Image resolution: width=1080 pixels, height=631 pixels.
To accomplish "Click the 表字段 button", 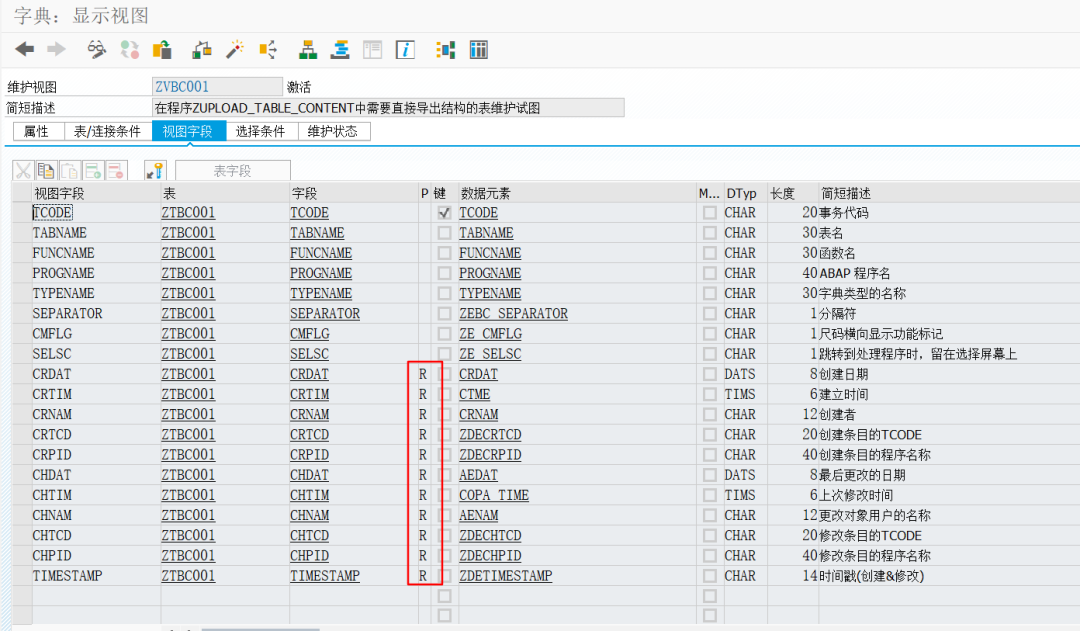I will [233, 170].
